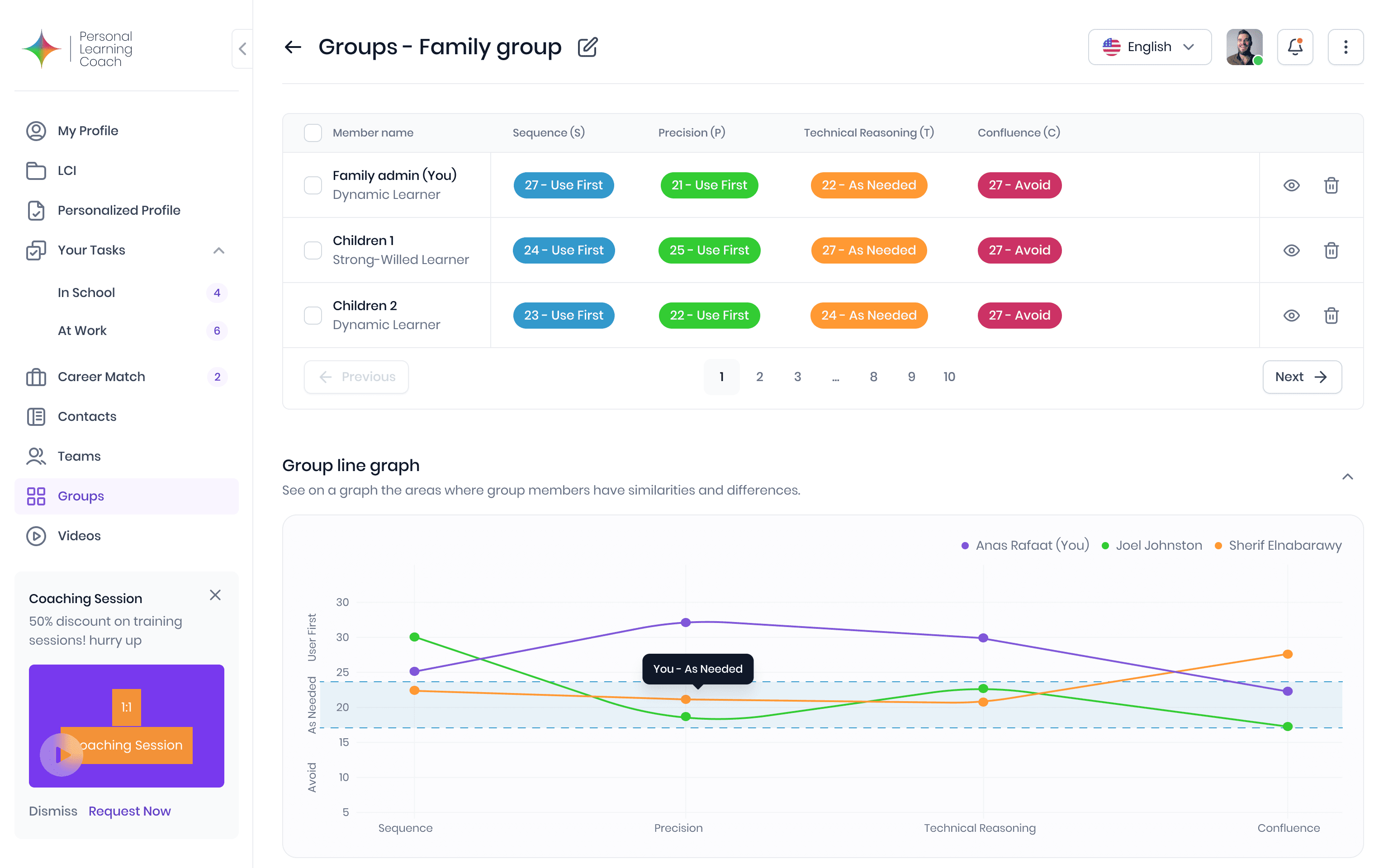Check the Children 2 row checkbox
The image size is (1393, 868).
coord(313,315)
